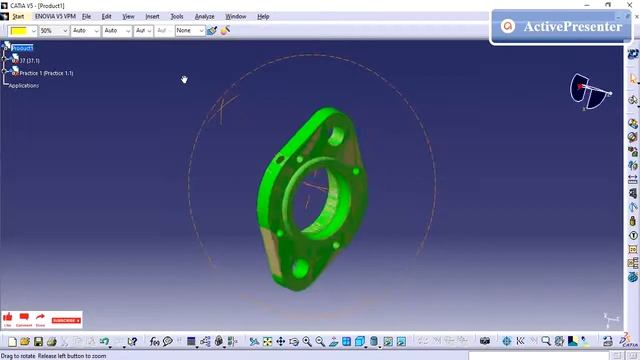
Task: Click the red Subscribe button
Action: [66, 320]
